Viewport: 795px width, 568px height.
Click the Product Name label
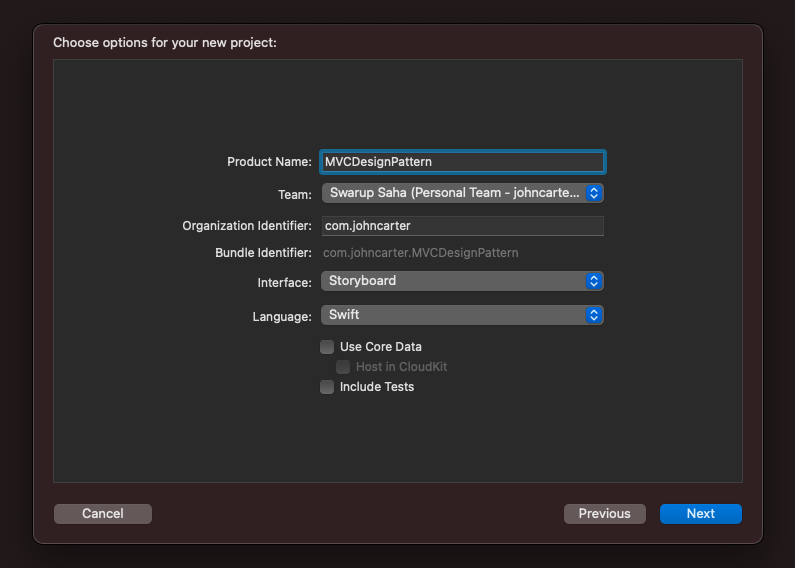click(269, 162)
